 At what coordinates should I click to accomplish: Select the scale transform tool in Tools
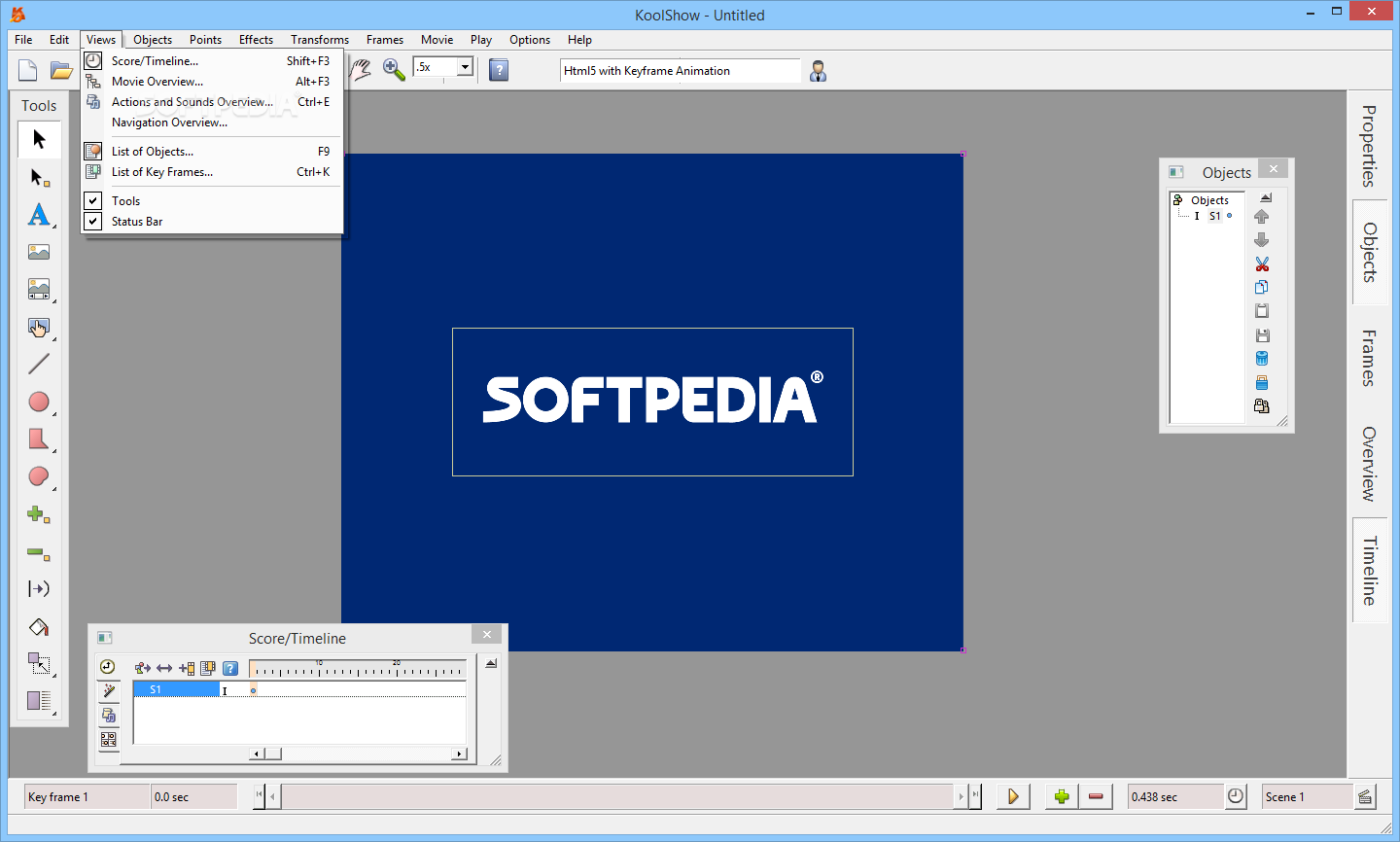[39, 663]
